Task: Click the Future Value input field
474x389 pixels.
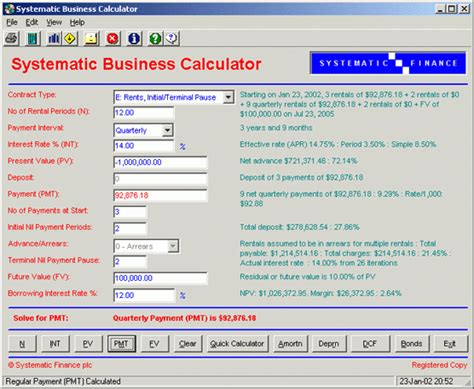Action: coord(160,278)
